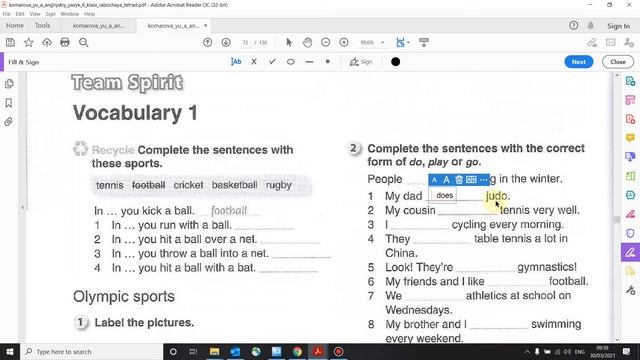Select the dot tool
Viewport: 640px width, 360px height.
(327, 62)
